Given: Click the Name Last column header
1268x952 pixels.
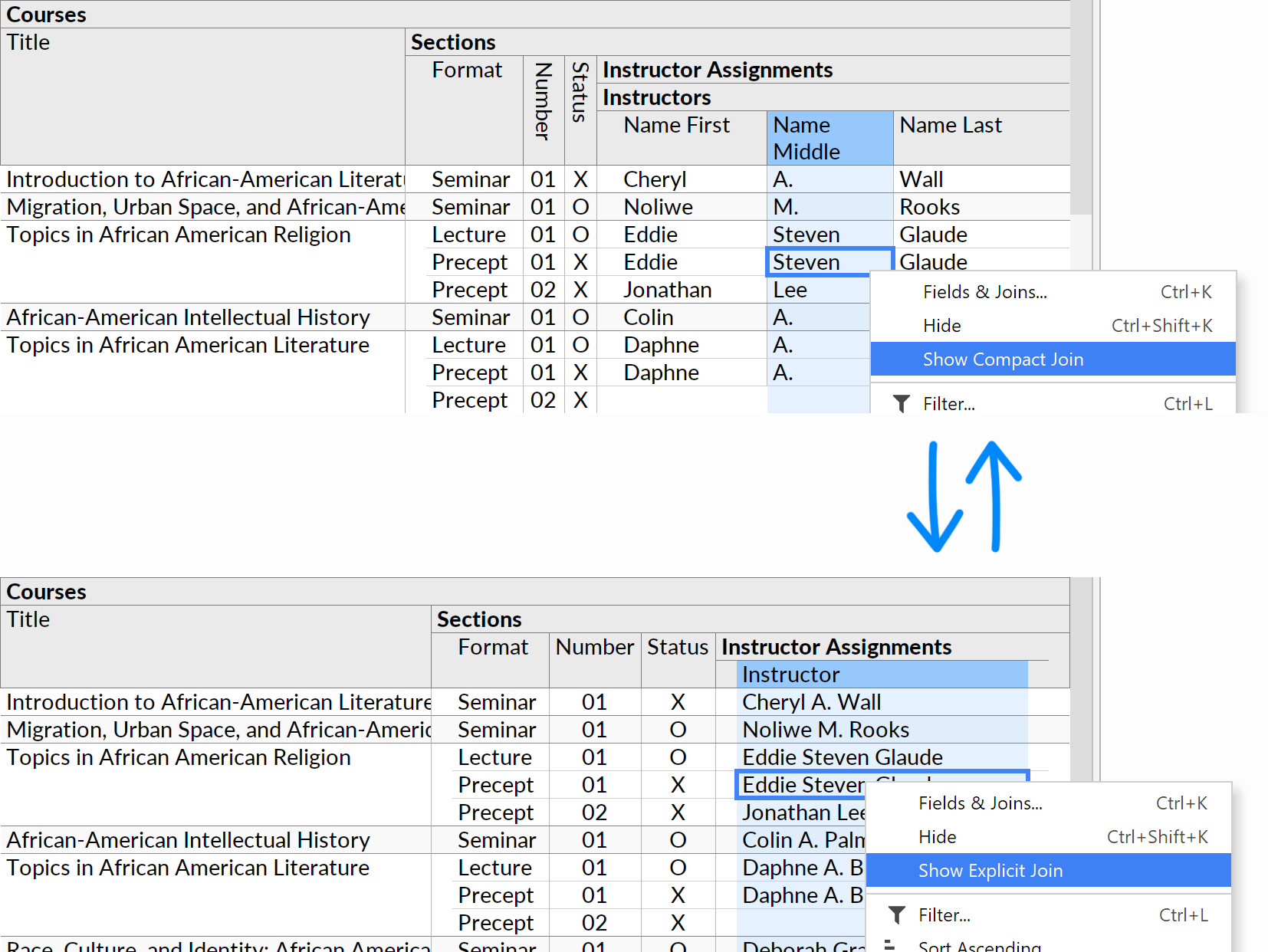Looking at the screenshot, I should [951, 125].
